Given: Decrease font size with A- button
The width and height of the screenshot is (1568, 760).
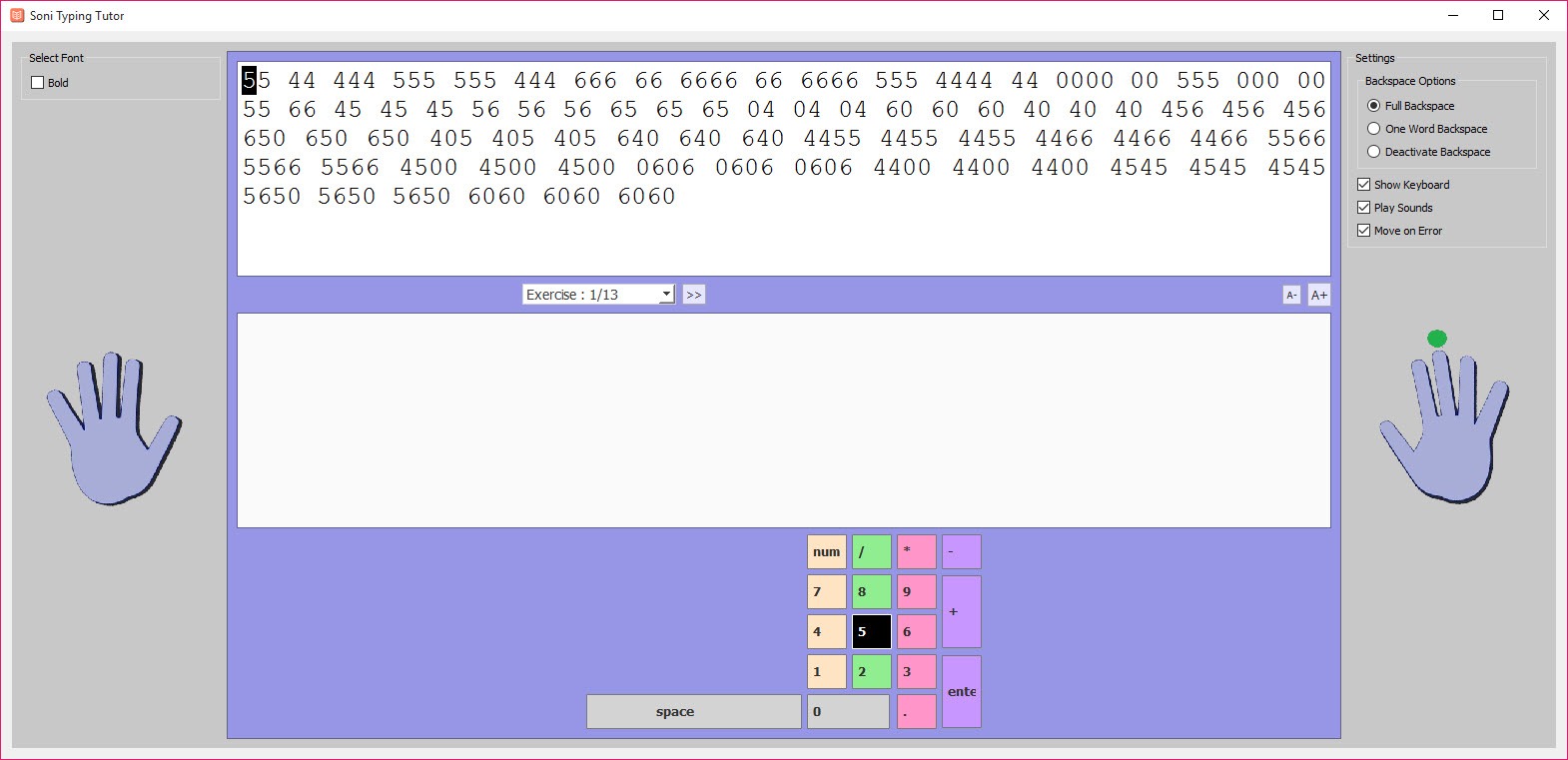Looking at the screenshot, I should pos(1291,295).
